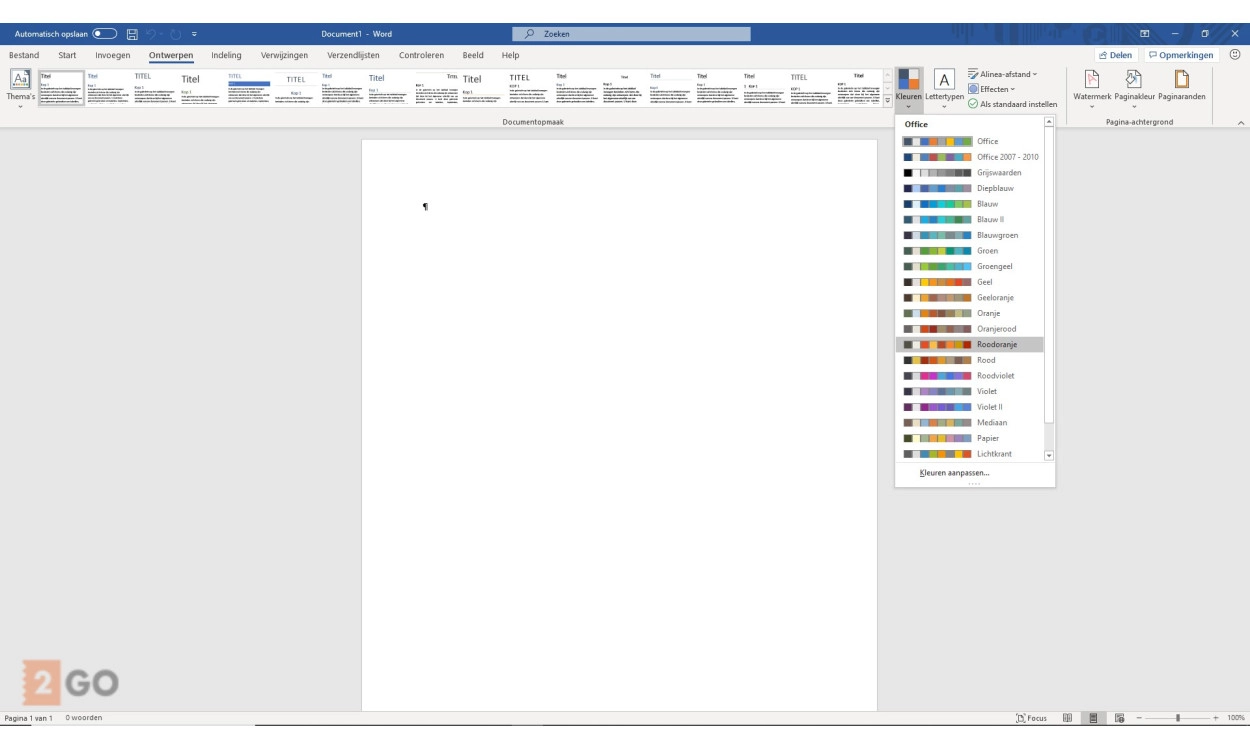The width and height of the screenshot is (1250, 750).
Task: Expand the document styles gallery
Action: 887,101
